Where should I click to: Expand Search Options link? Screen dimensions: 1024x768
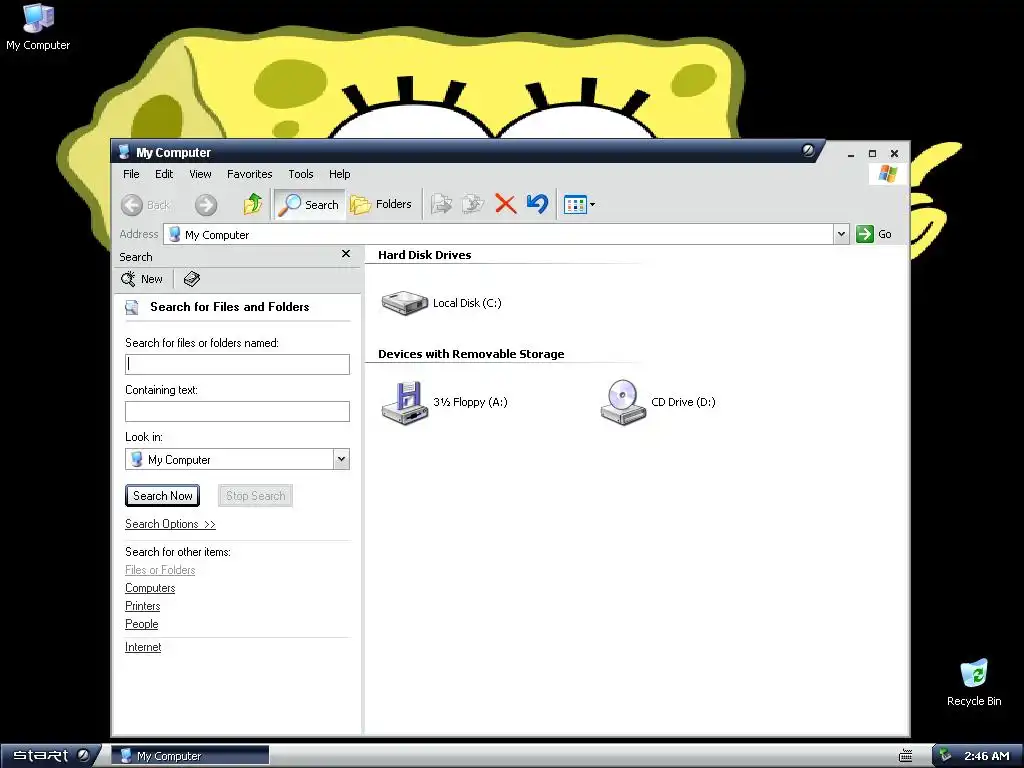pos(170,524)
